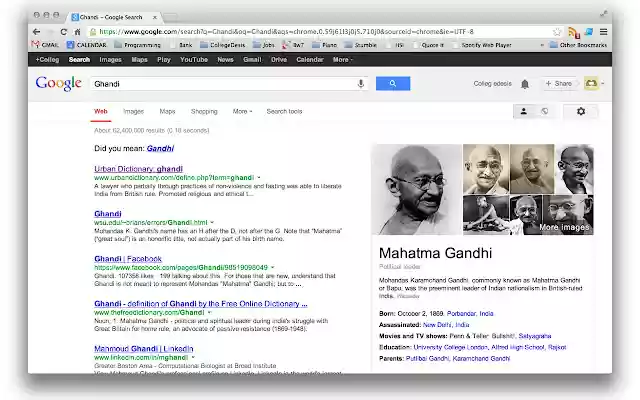The height and width of the screenshot is (400, 640).
Task: Open the Urban Dictionary: ghandi result
Action: tap(138, 169)
